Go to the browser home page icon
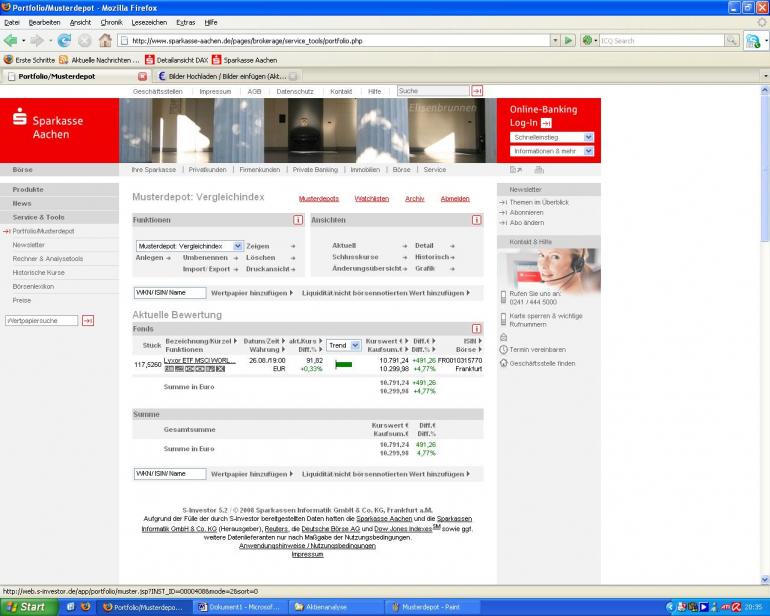 tap(105, 41)
